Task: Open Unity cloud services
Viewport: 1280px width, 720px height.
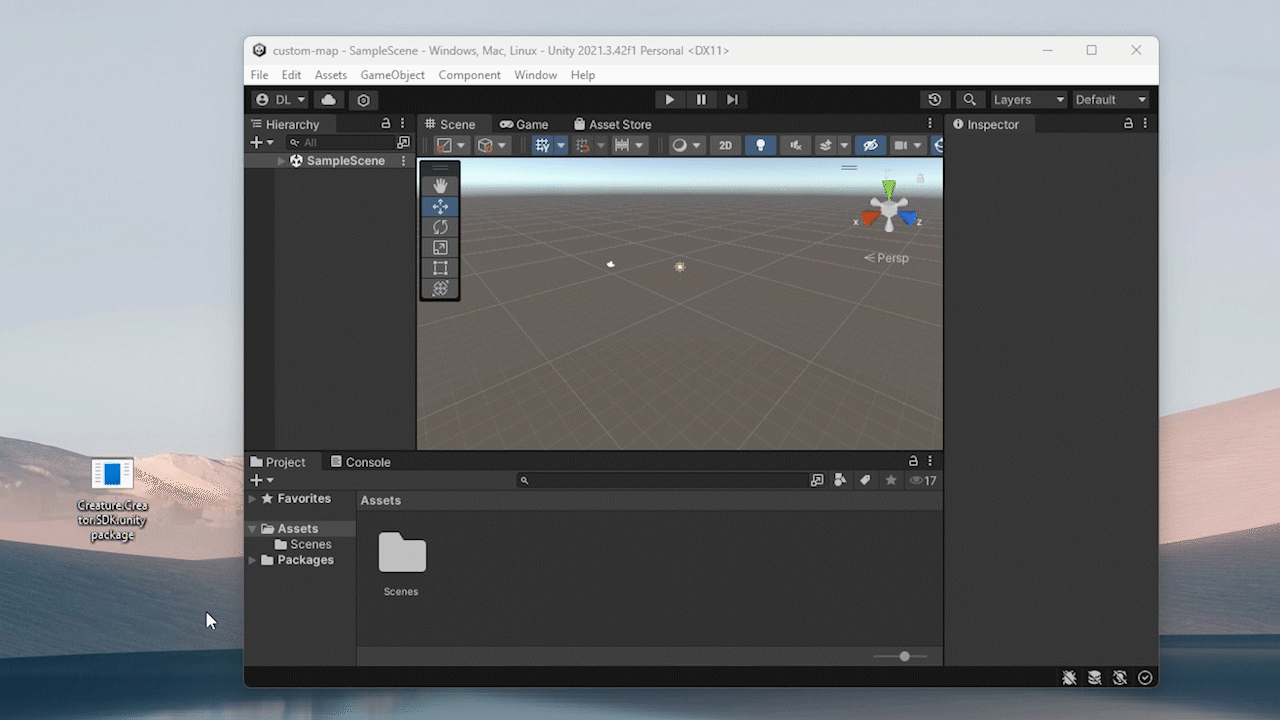Action: (328, 100)
